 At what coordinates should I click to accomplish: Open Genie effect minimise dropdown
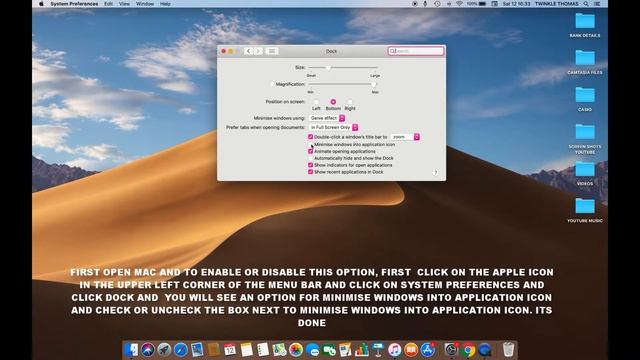coord(327,118)
